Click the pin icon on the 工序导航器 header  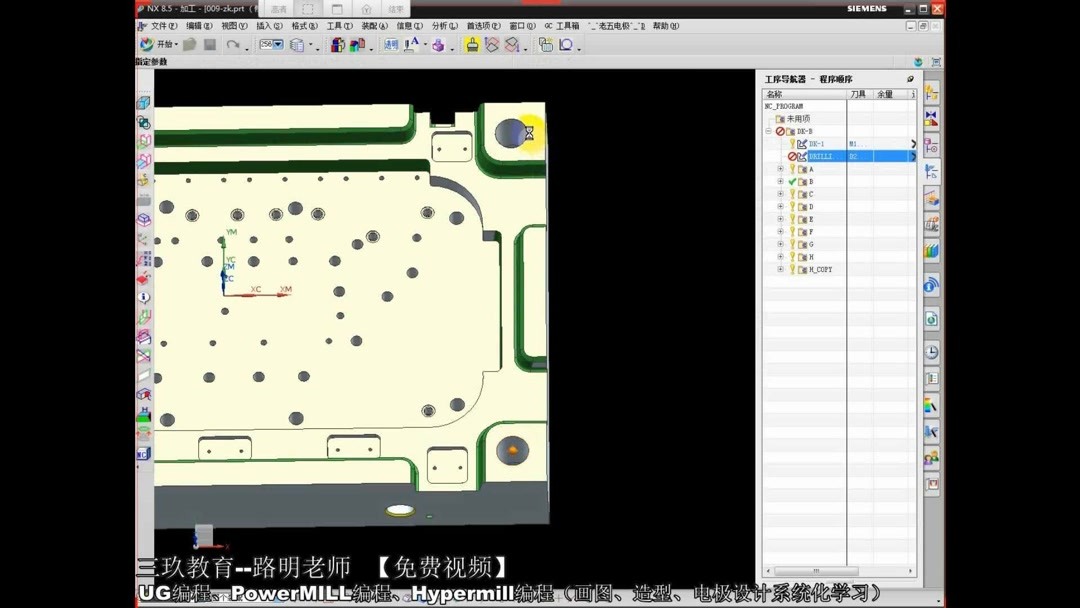tap(910, 79)
